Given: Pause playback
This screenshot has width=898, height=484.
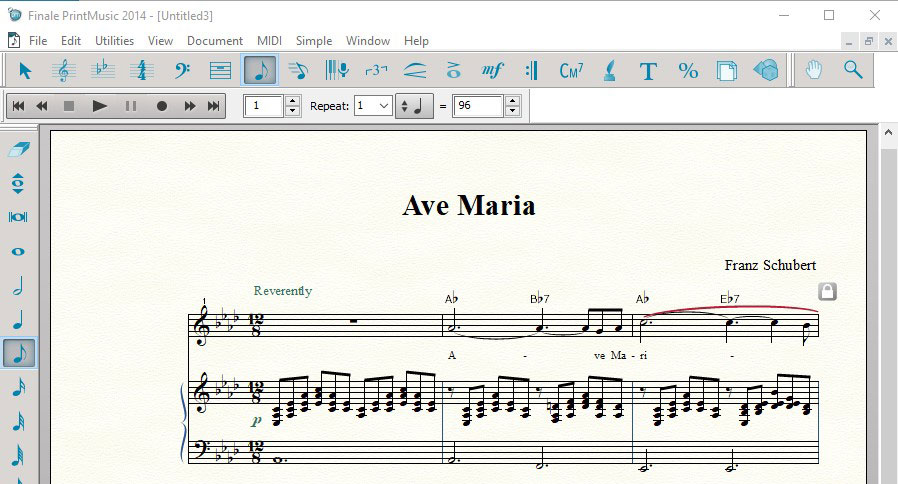Looking at the screenshot, I should pyautogui.click(x=131, y=106).
